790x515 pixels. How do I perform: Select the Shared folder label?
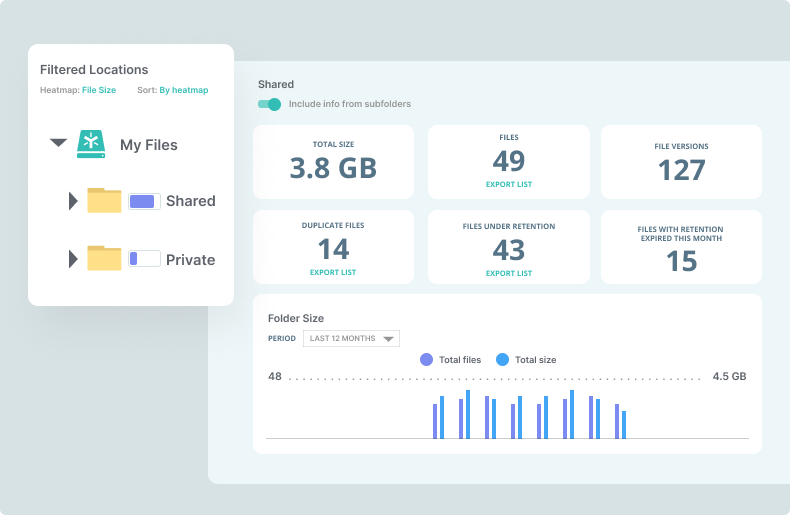[190, 201]
